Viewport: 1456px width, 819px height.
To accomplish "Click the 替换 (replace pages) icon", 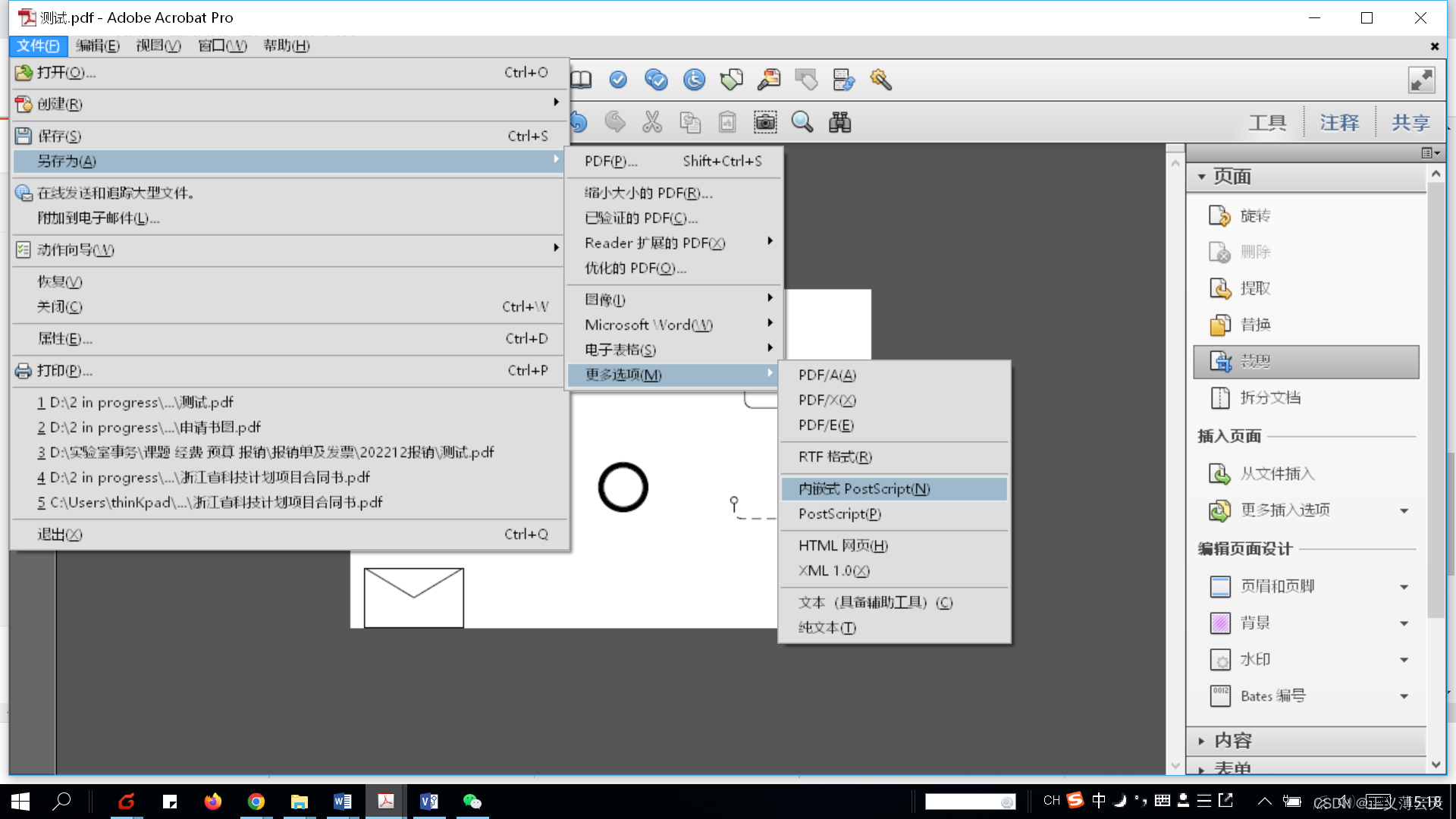I will click(1220, 325).
